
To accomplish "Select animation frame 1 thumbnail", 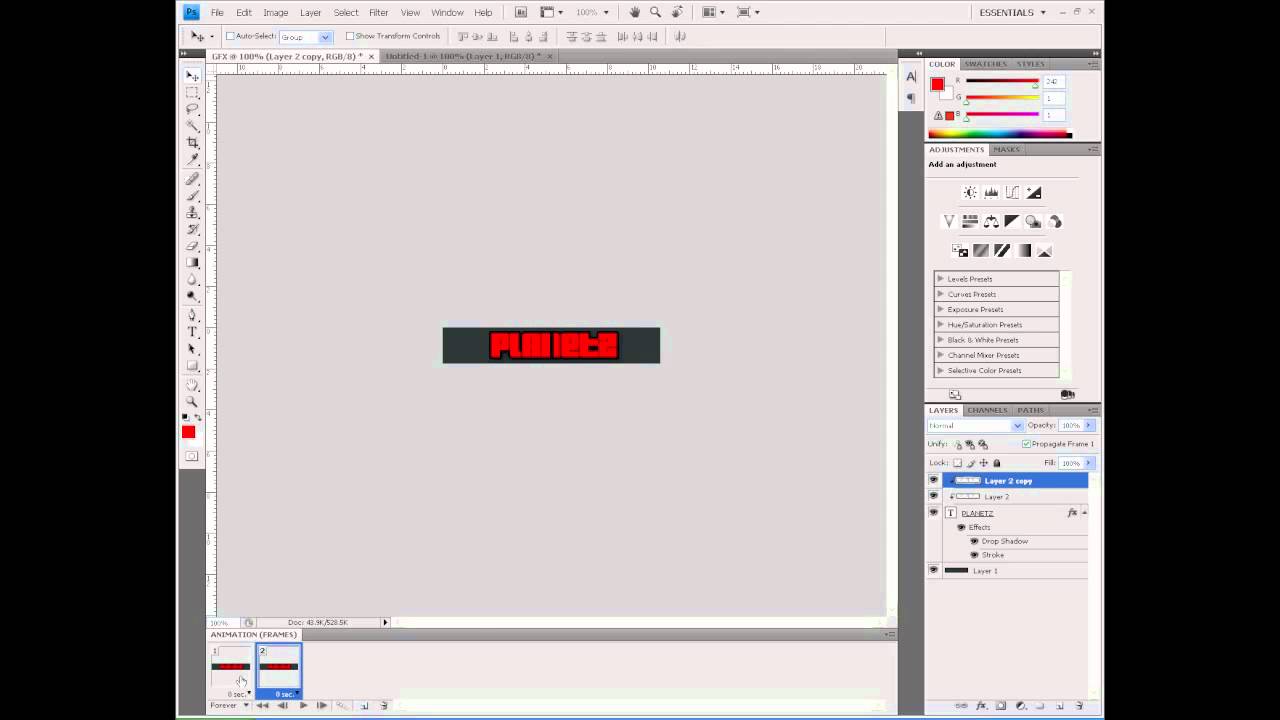I will coord(230,666).
